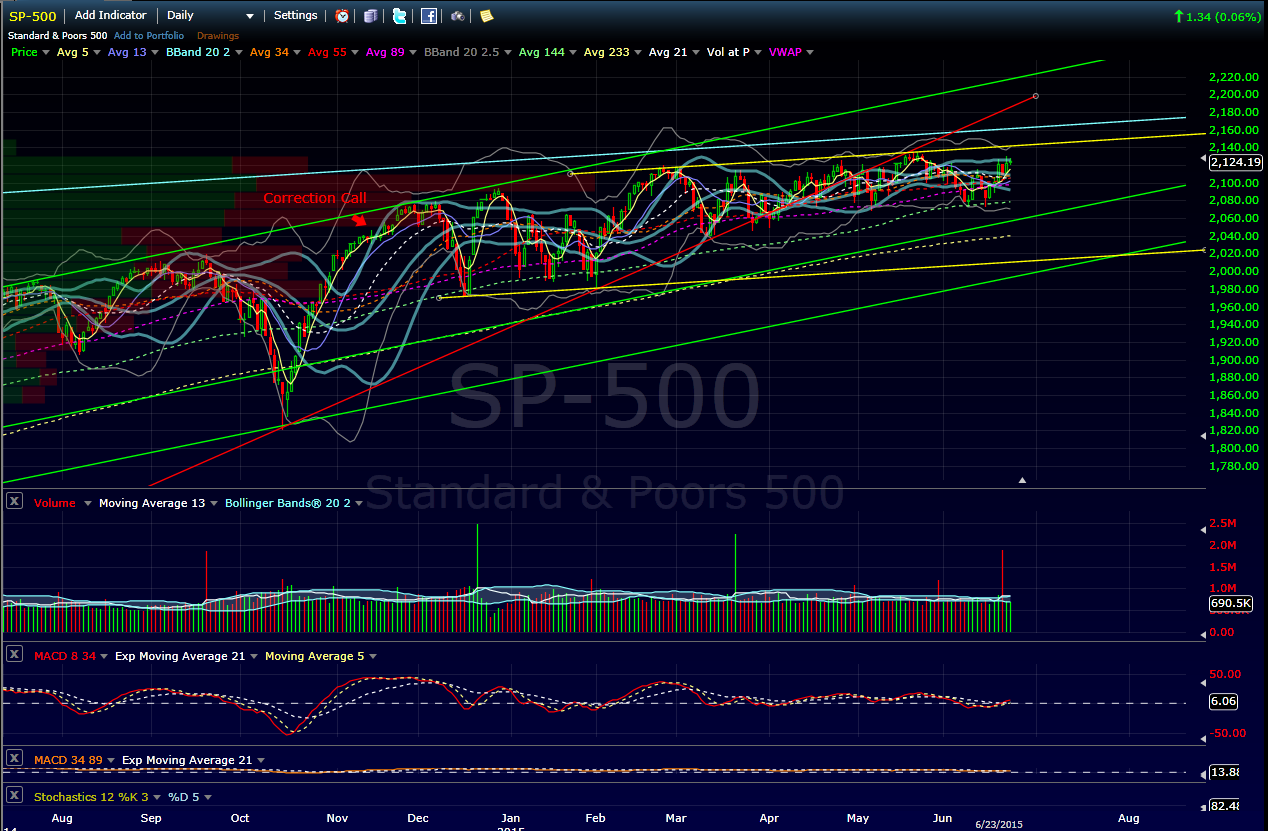Click the 690.5K volume value label
The image size is (1268, 831).
[x=1231, y=603]
